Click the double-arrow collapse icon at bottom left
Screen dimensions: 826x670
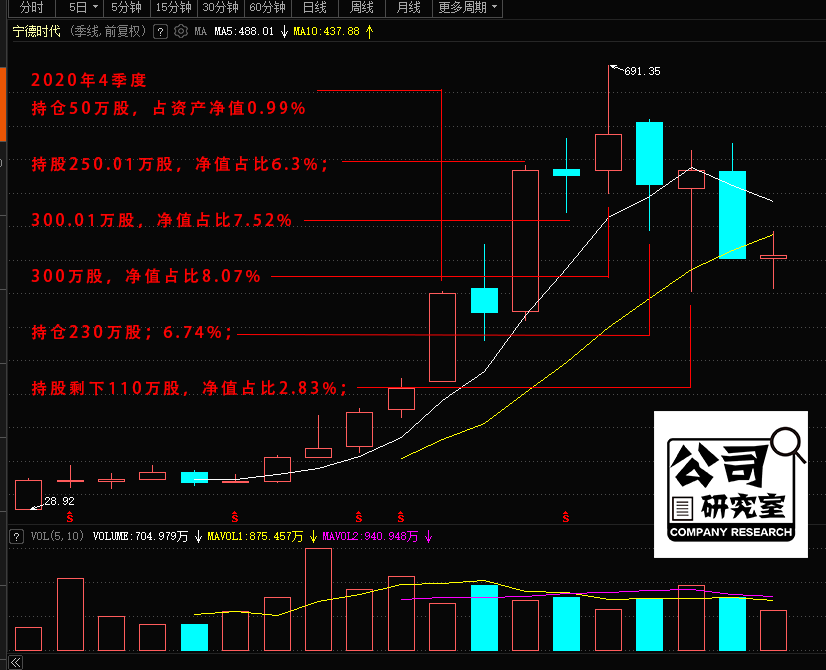pyautogui.click(x=15, y=661)
